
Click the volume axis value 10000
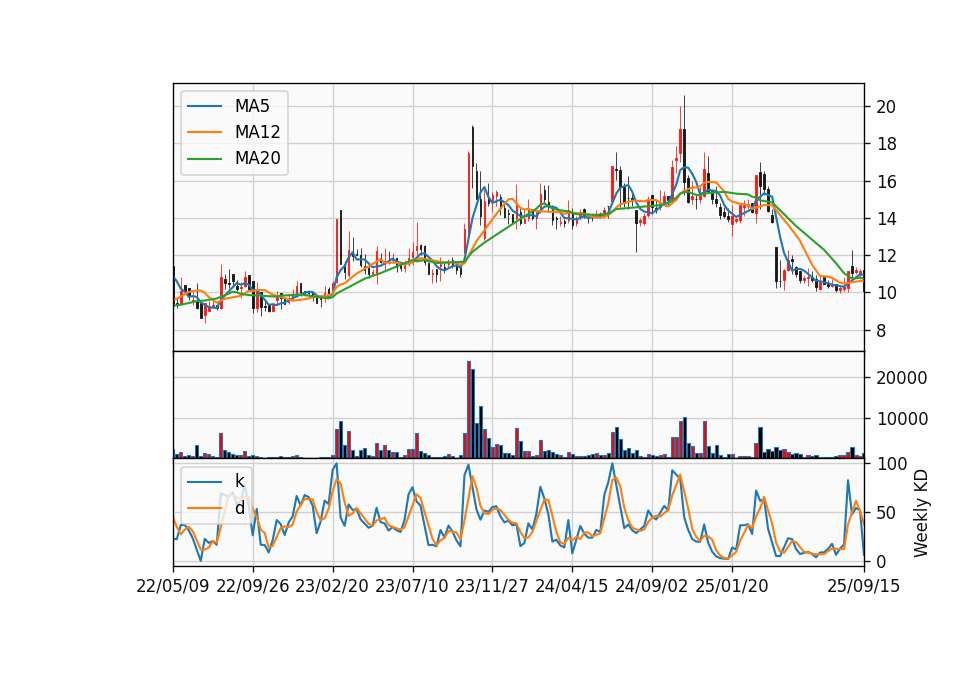pos(902,419)
